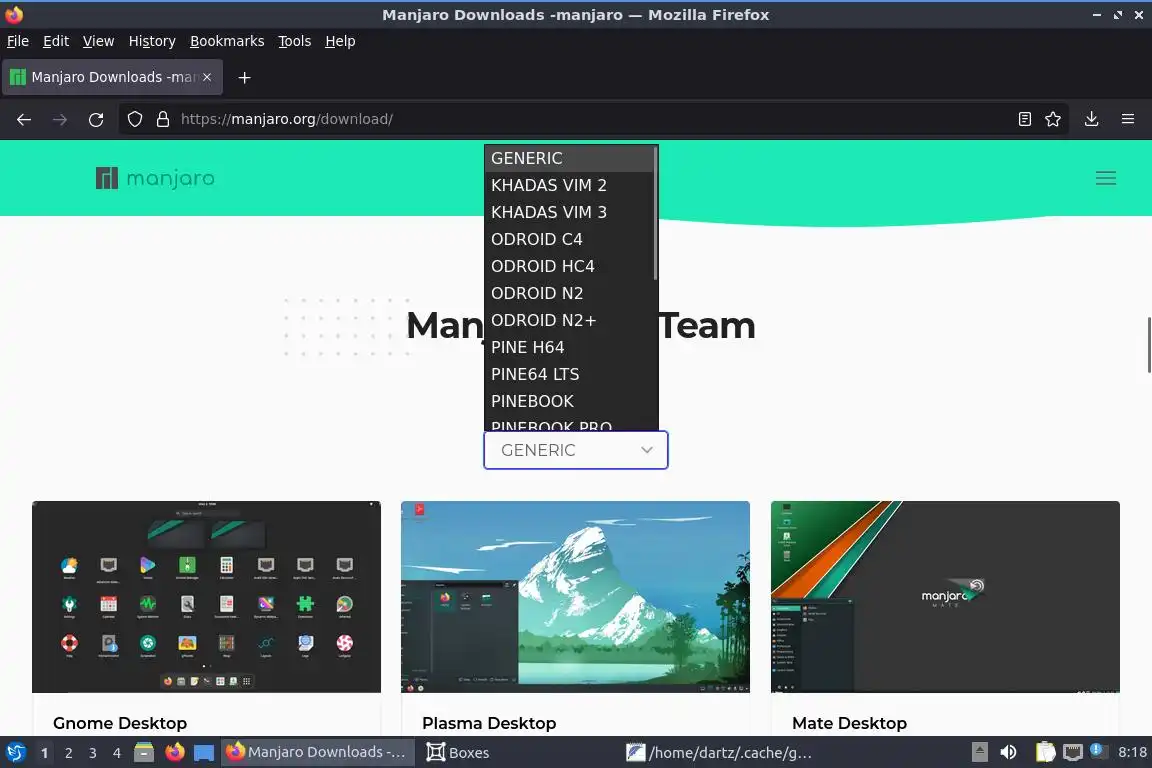Open the Edit menu
Viewport: 1152px width, 768px height.
click(56, 41)
